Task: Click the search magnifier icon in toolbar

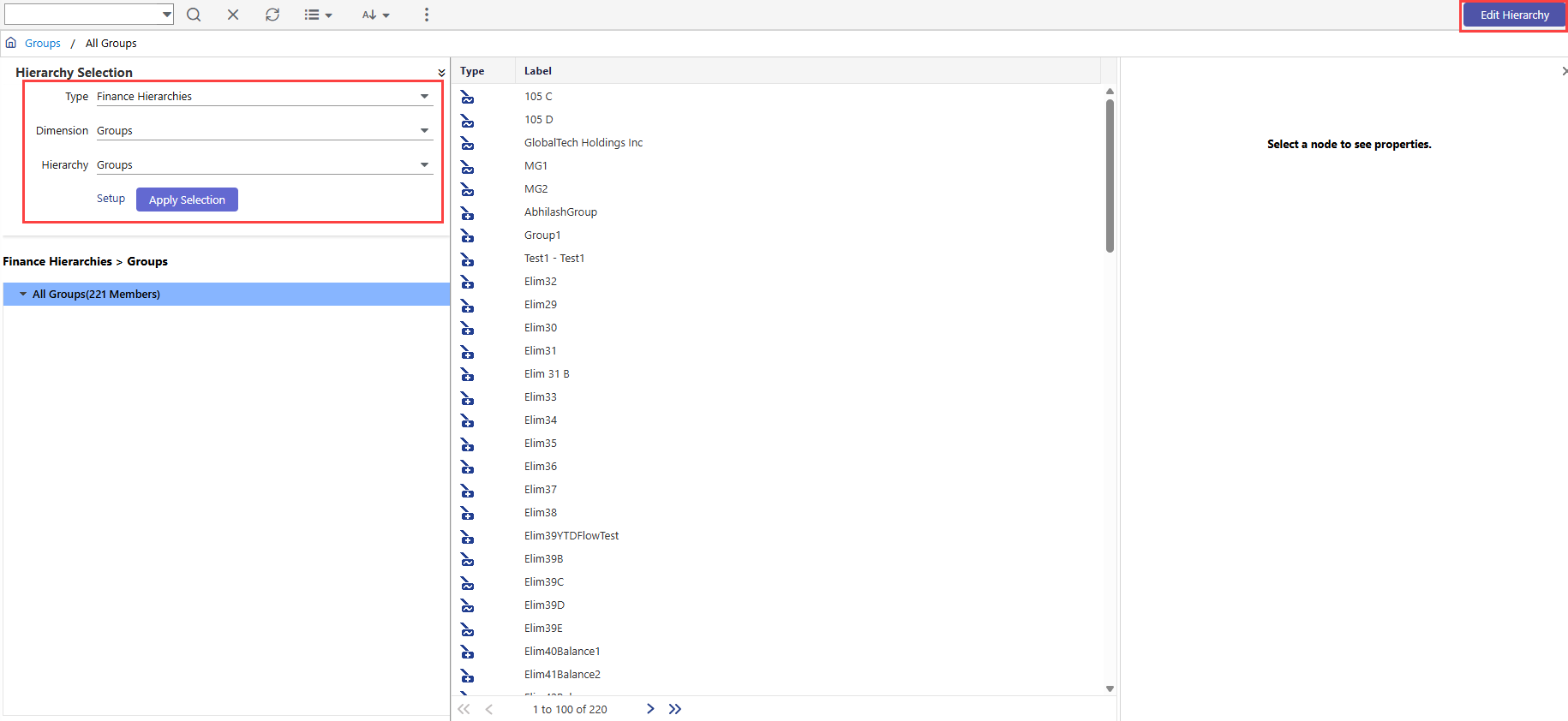Action: 194,15
